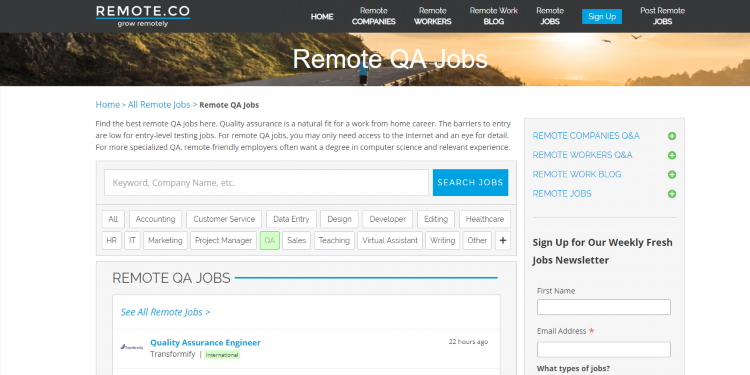
Task: Click the Transformify company logo thumbnail
Action: tap(132, 347)
